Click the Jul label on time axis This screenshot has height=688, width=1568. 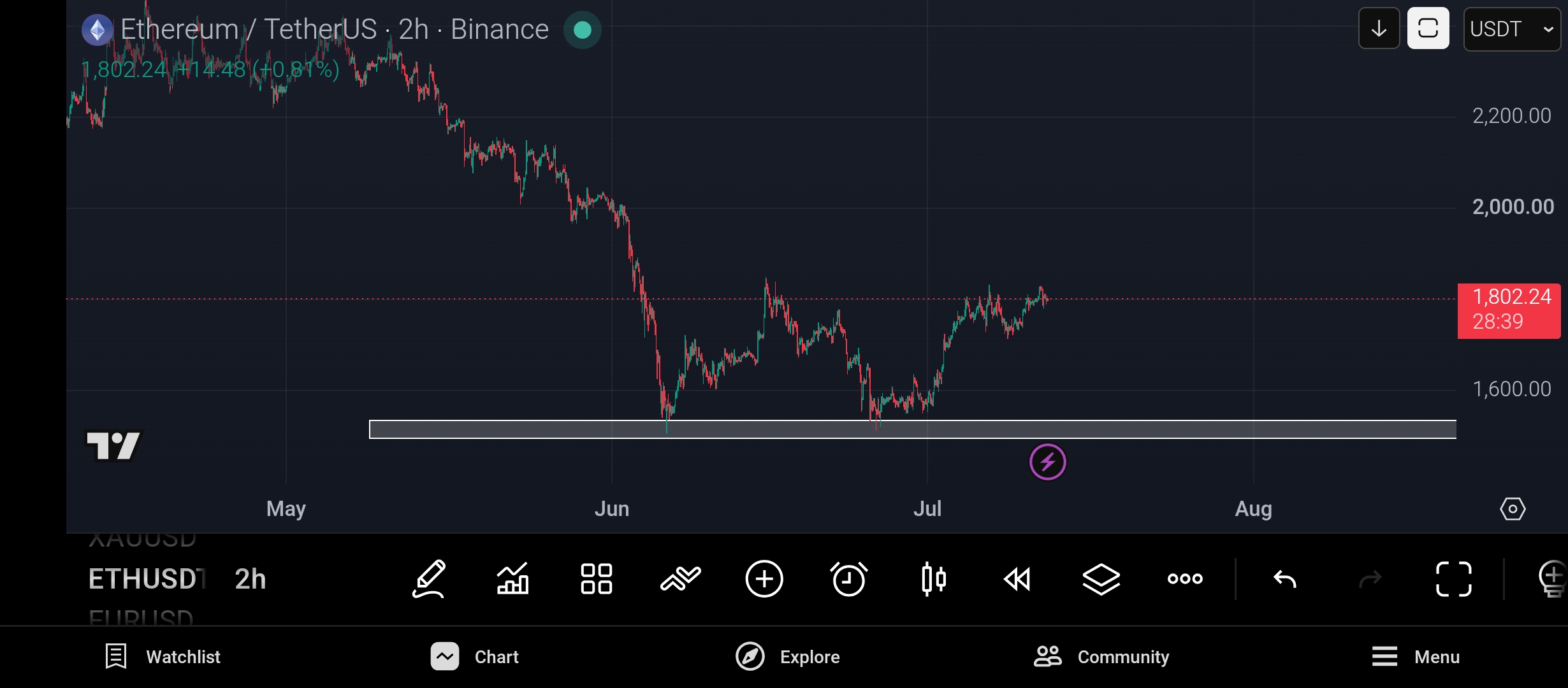[927, 509]
